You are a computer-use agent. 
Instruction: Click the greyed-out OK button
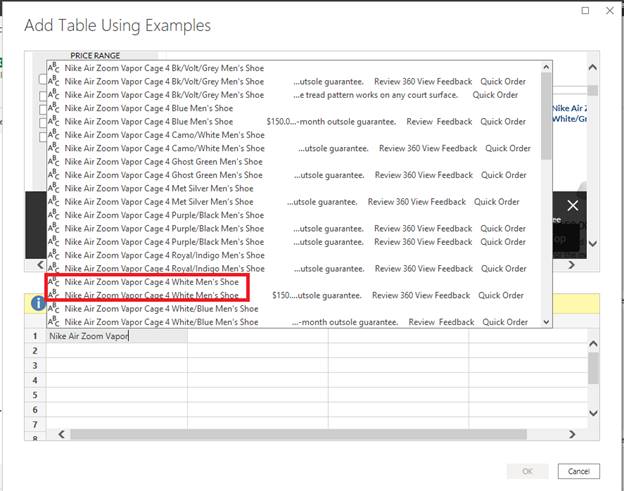[x=527, y=472]
